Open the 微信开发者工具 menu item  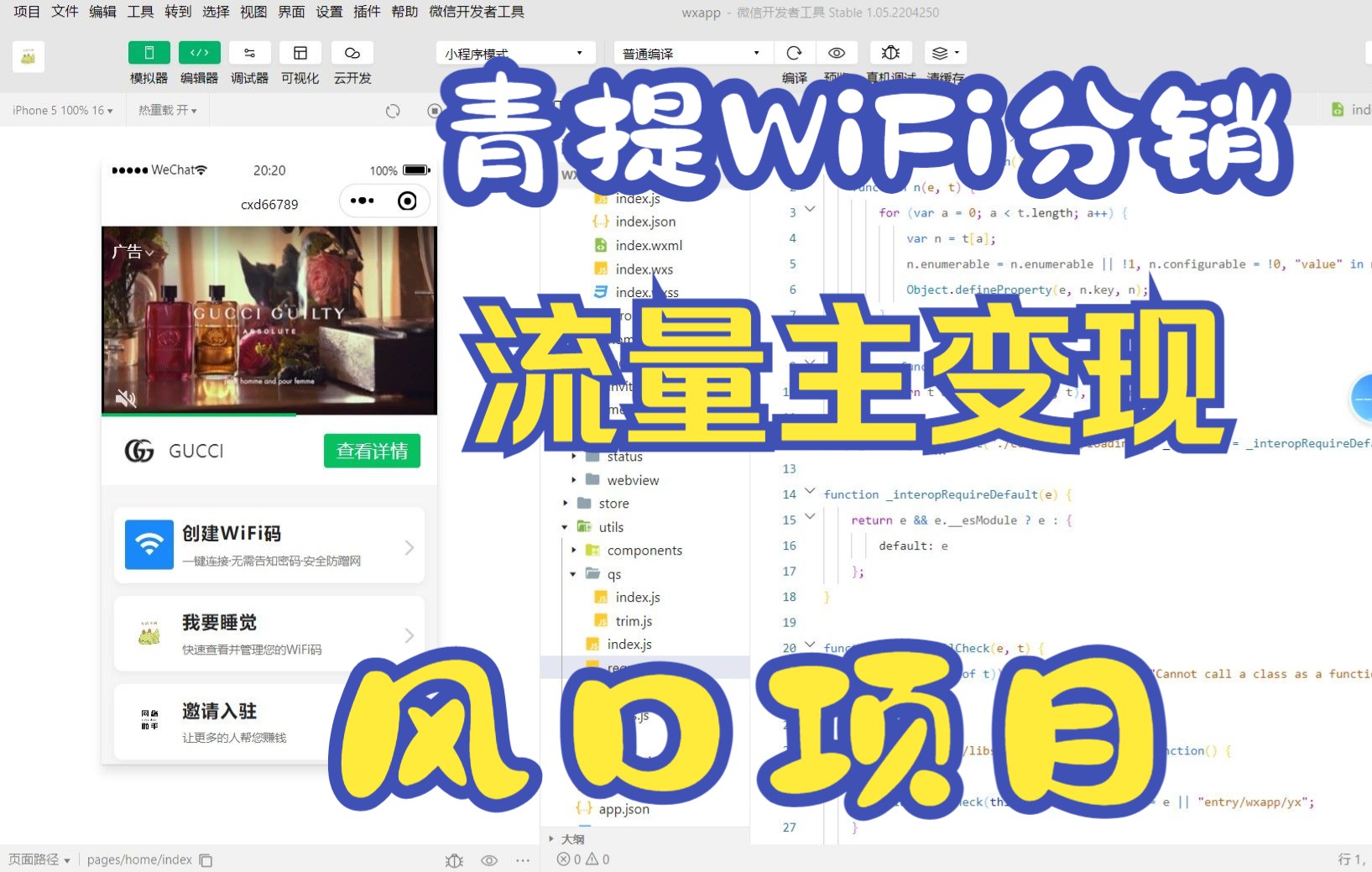tap(476, 12)
